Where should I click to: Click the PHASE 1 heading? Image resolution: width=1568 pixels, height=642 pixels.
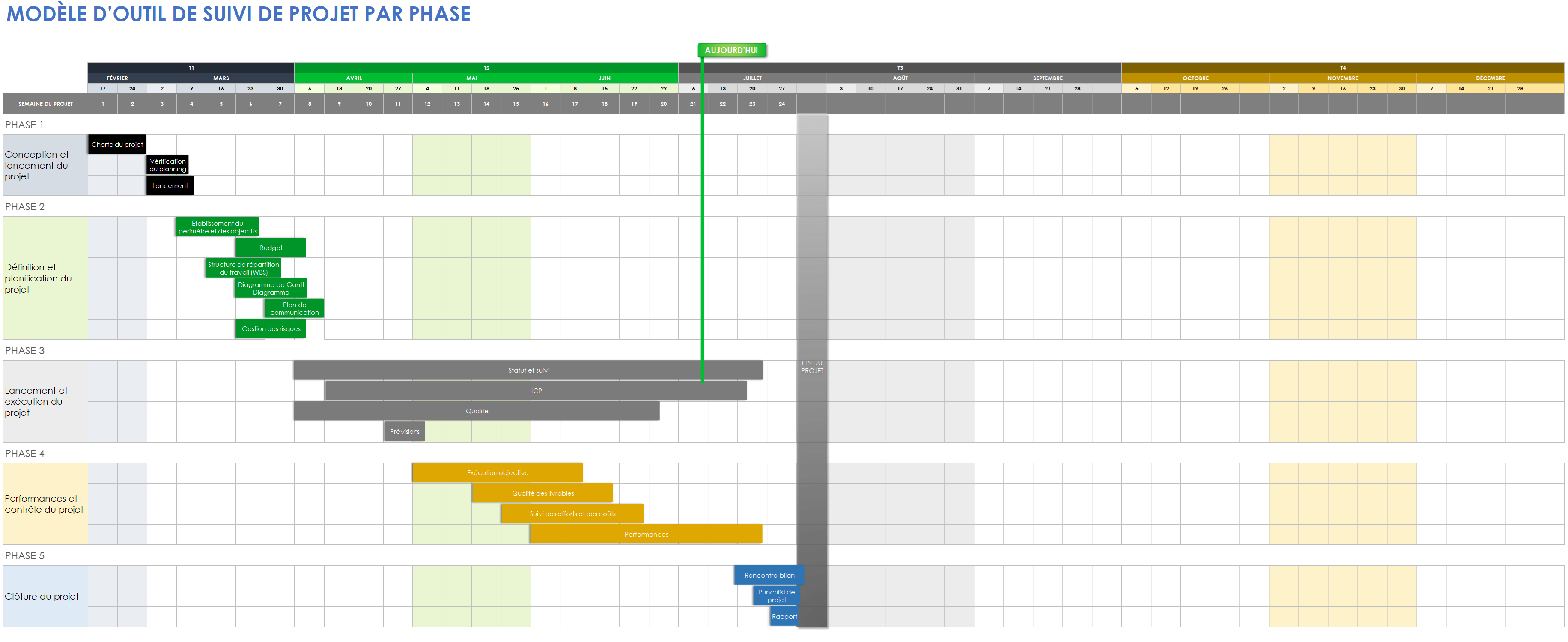24,125
